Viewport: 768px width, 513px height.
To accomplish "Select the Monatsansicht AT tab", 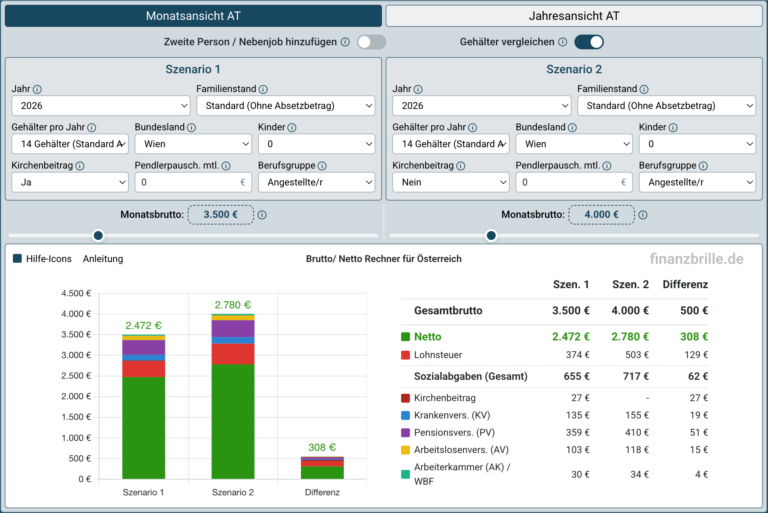I will [193, 16].
